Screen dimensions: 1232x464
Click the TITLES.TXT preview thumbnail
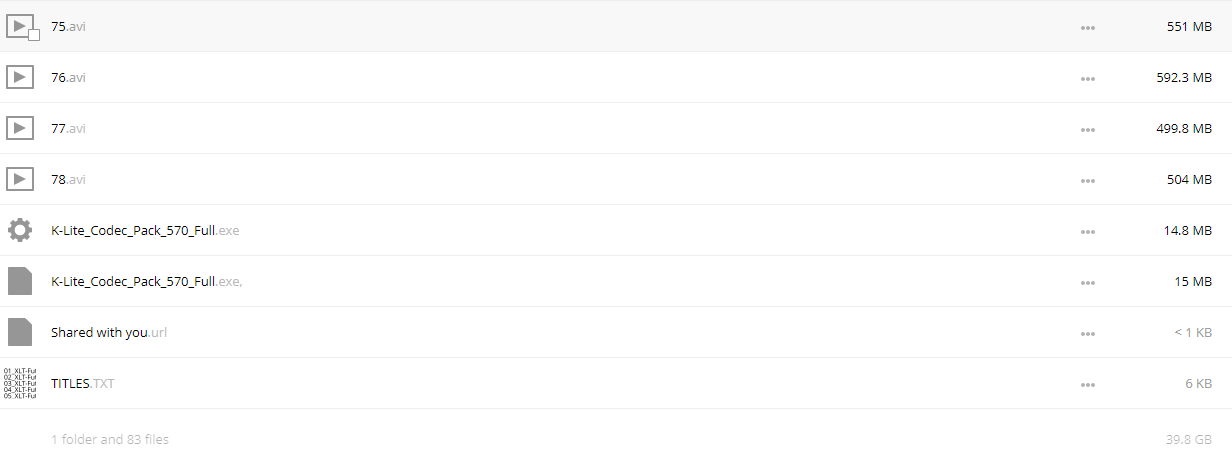click(x=20, y=383)
